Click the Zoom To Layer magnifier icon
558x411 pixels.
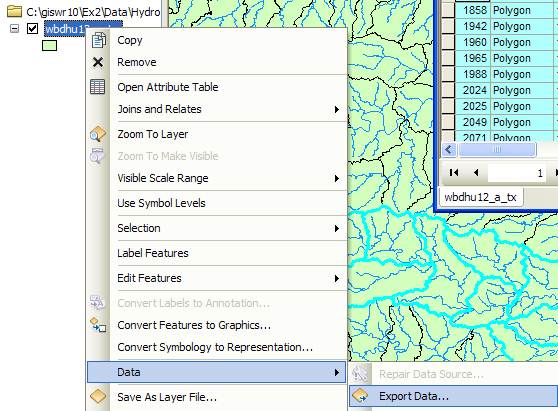pos(98,134)
